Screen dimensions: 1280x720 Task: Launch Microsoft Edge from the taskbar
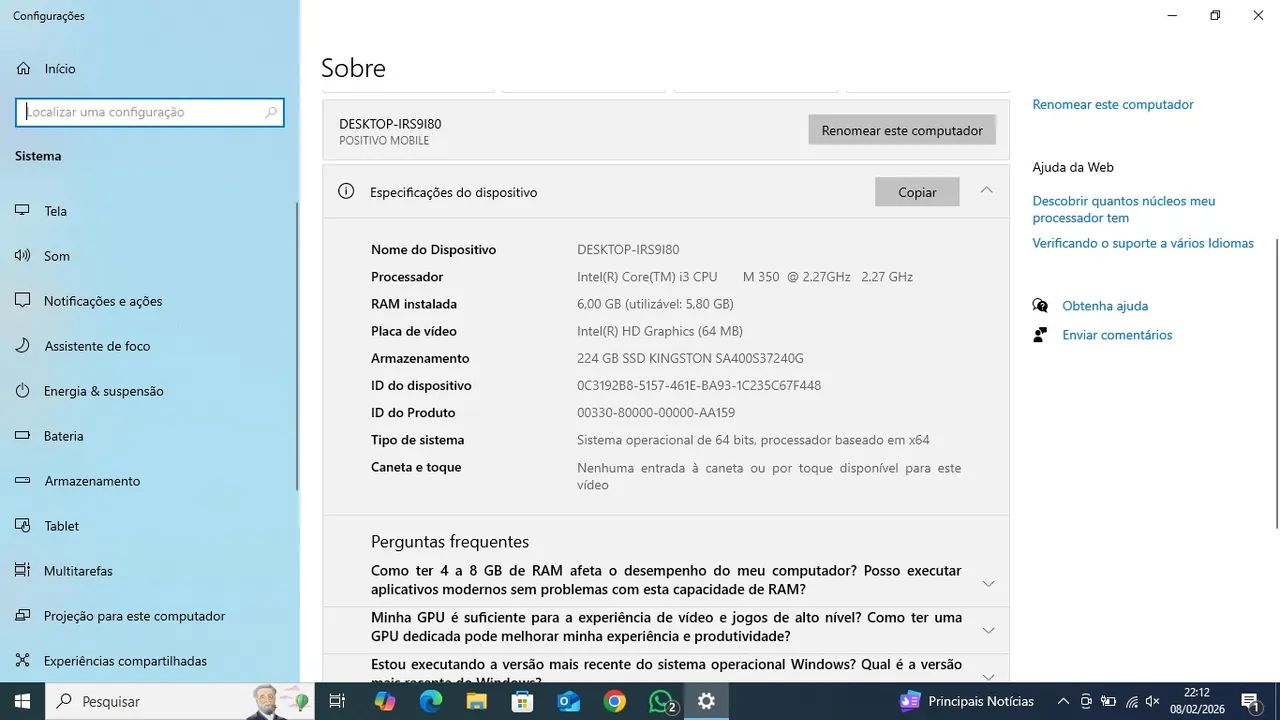click(431, 701)
